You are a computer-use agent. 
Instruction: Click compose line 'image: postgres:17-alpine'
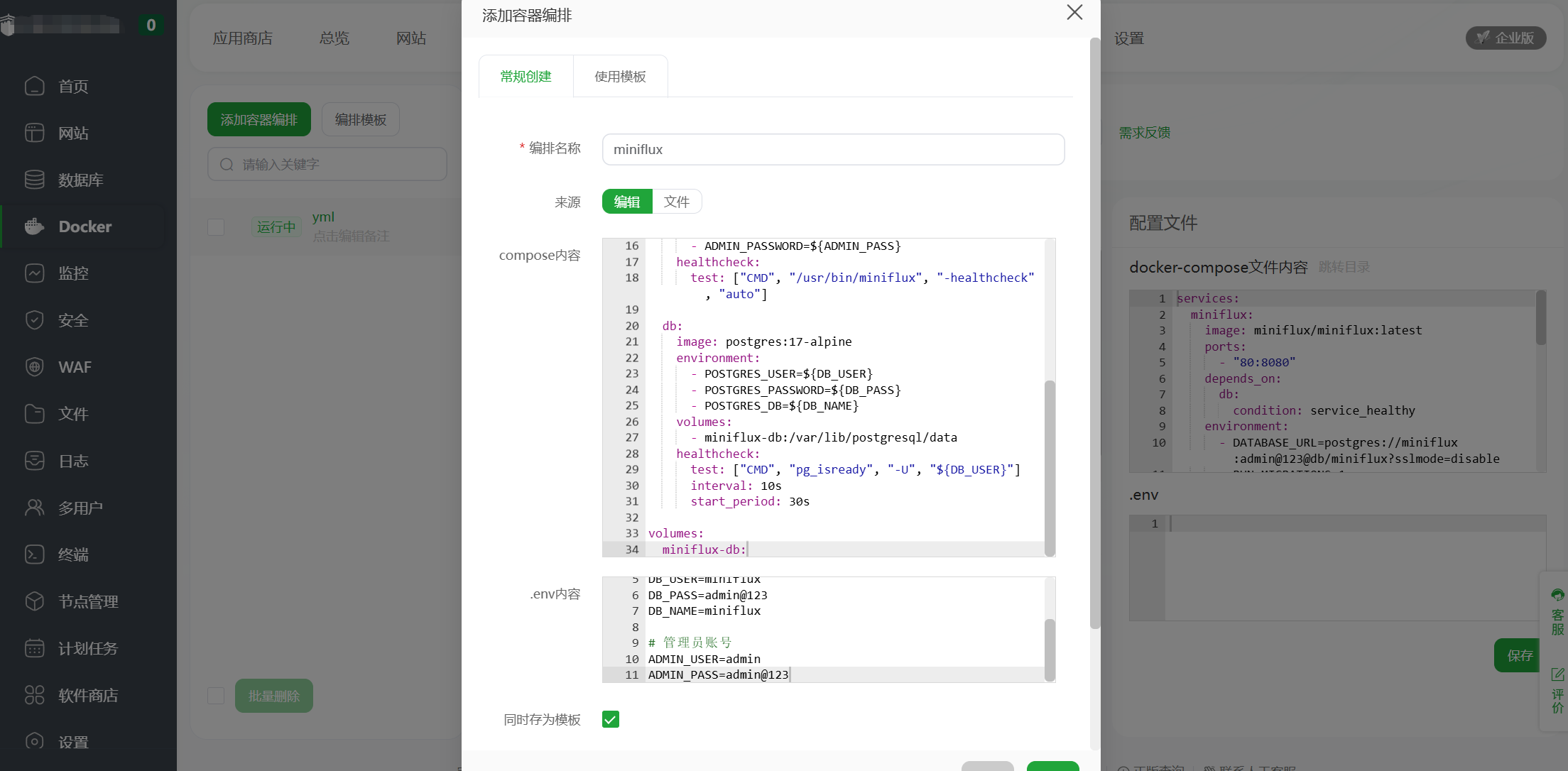click(x=763, y=341)
